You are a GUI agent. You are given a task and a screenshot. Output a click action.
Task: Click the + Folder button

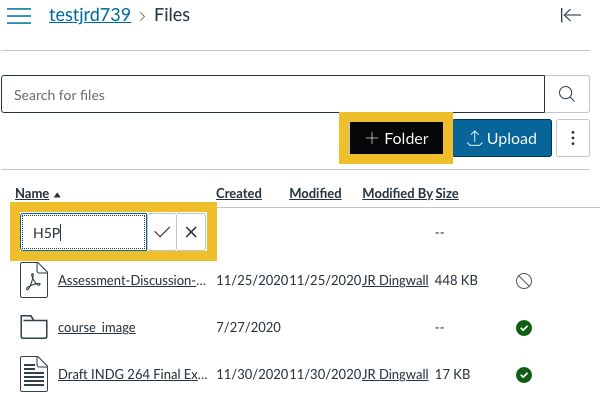coord(396,138)
